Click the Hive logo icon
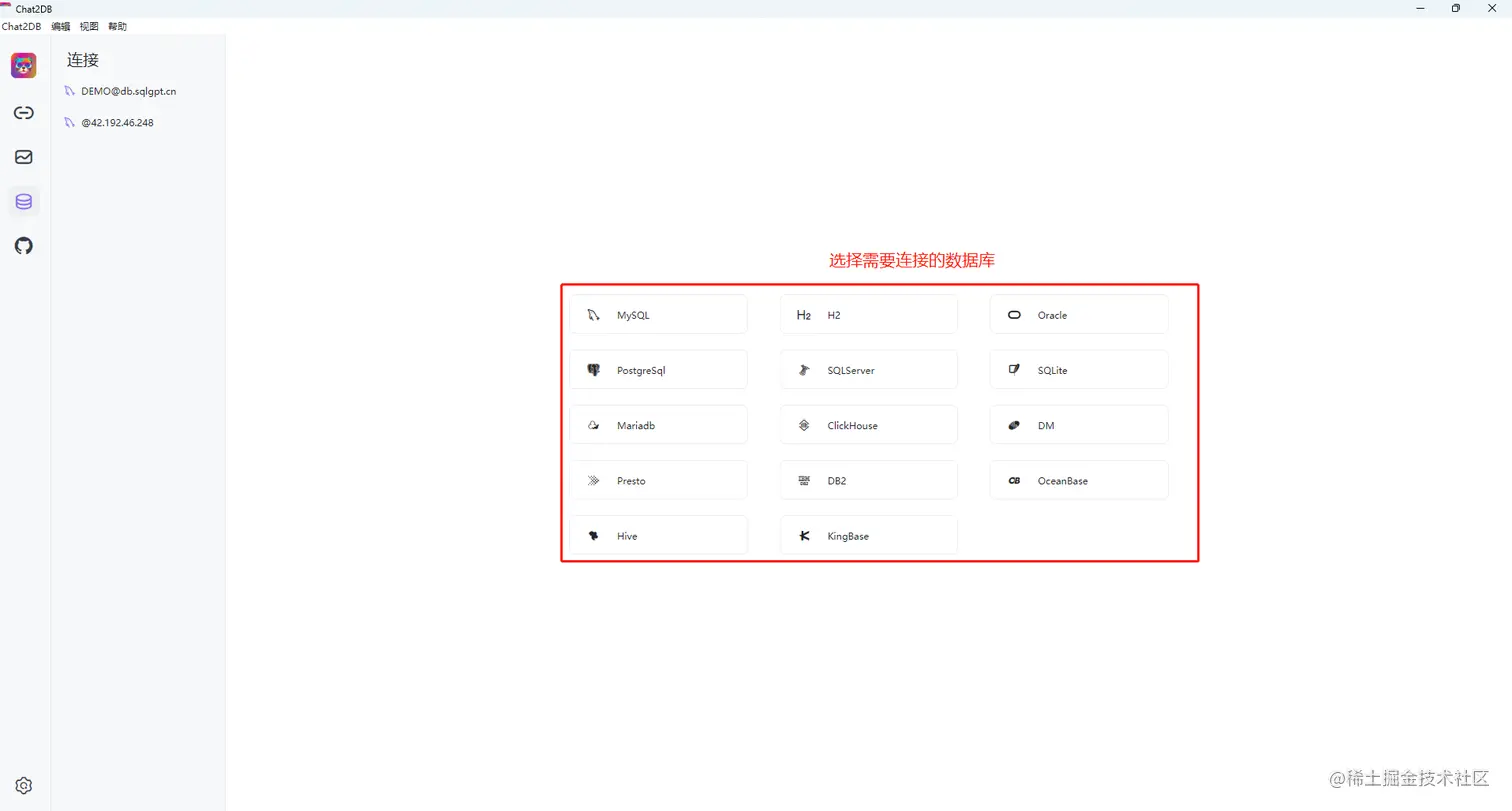The height and width of the screenshot is (811, 1512). coord(593,536)
